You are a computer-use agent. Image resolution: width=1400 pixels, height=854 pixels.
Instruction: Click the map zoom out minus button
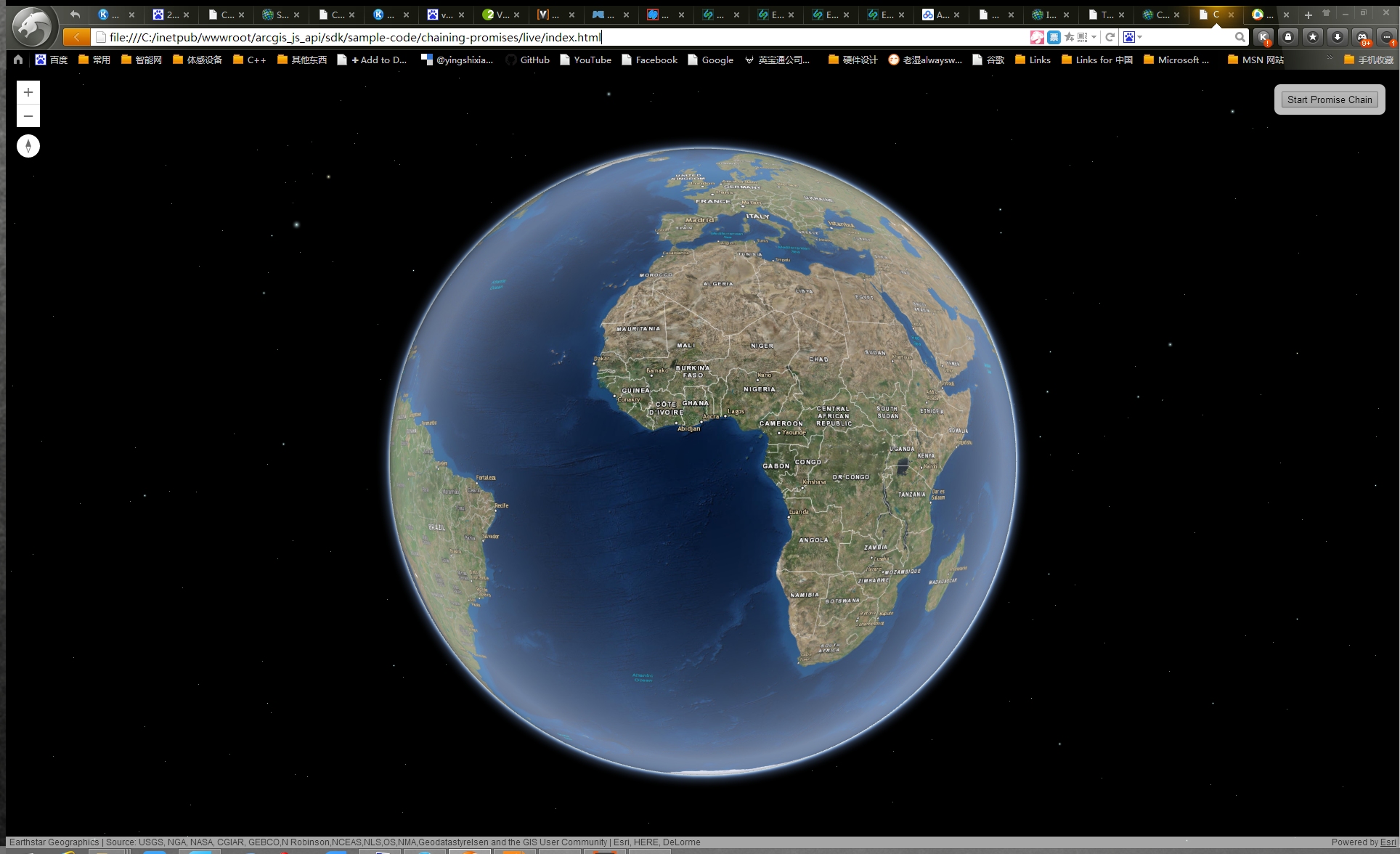[x=28, y=116]
